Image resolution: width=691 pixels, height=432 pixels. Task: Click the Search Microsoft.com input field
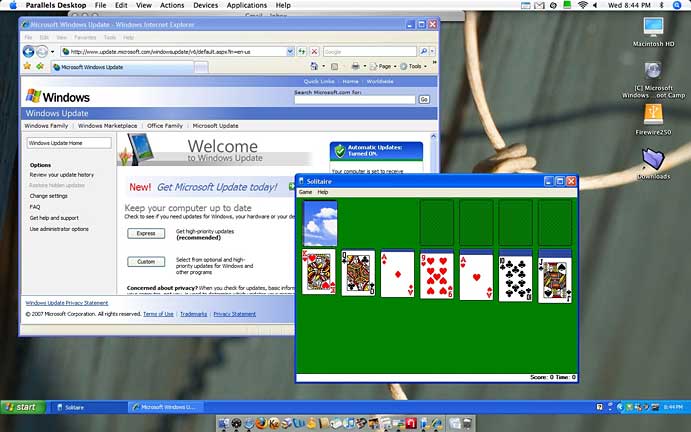pos(355,100)
